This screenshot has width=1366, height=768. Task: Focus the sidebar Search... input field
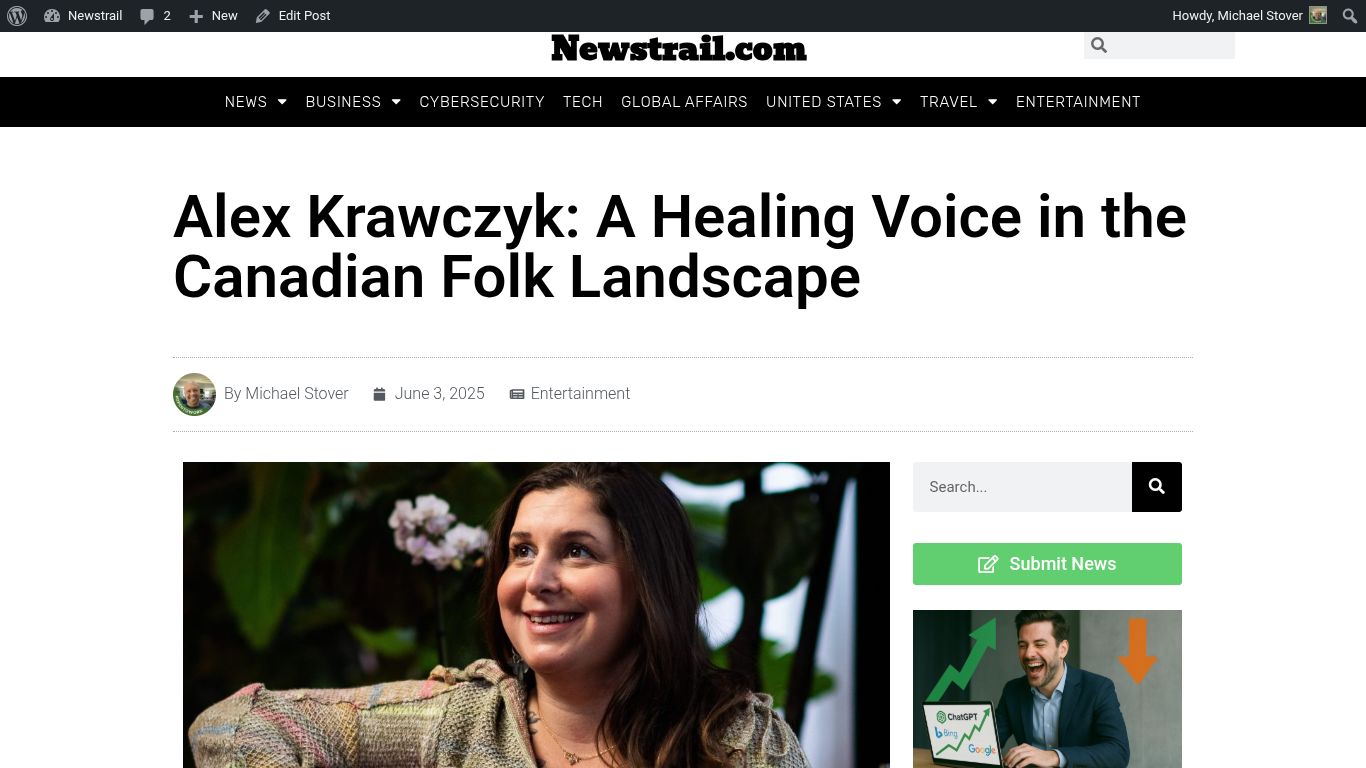click(x=1022, y=487)
